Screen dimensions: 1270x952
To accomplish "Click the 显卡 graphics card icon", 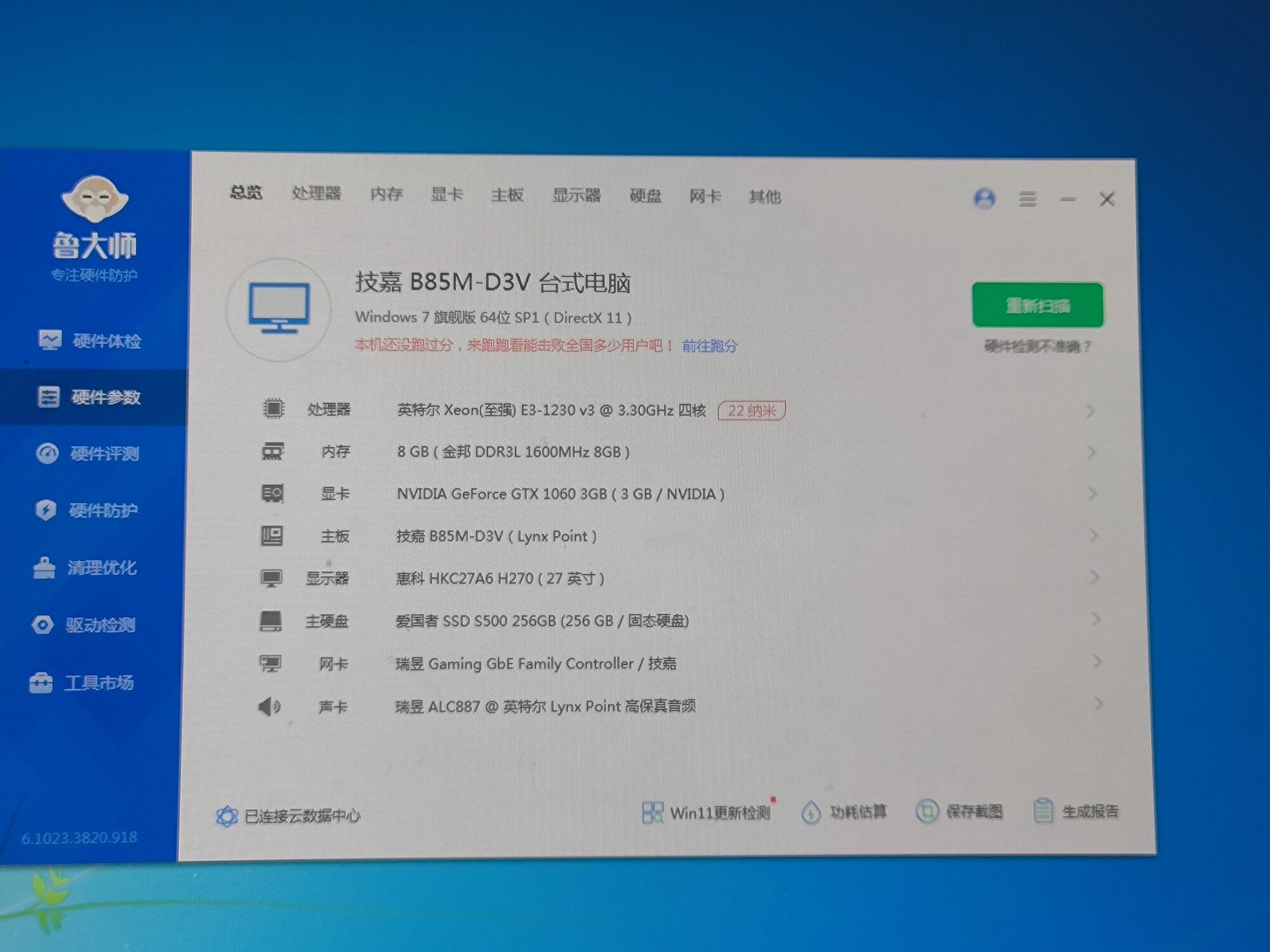I will coord(272,493).
